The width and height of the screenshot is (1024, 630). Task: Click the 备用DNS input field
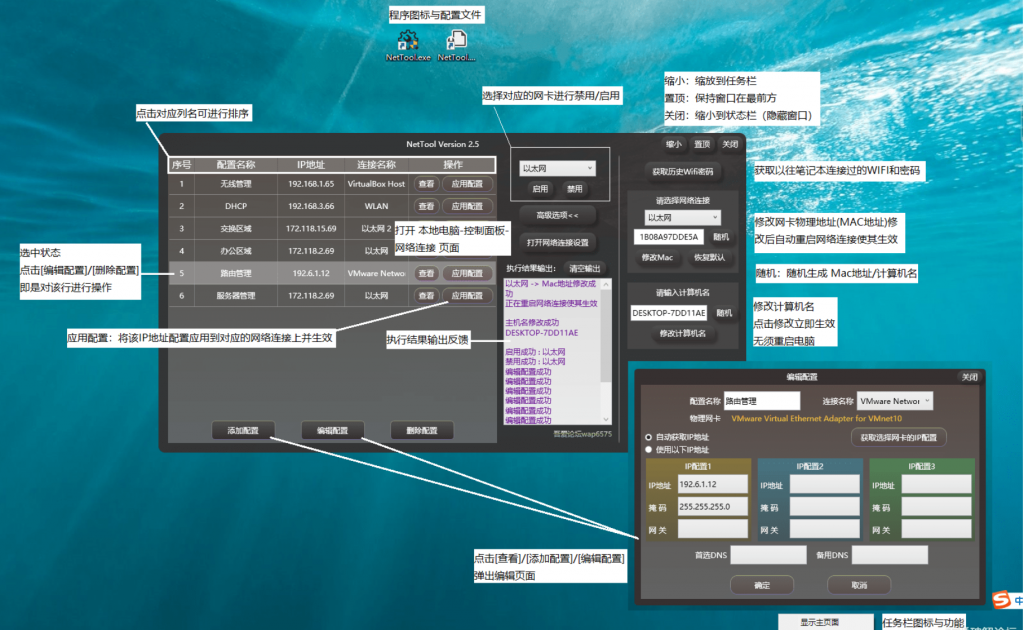(890, 556)
